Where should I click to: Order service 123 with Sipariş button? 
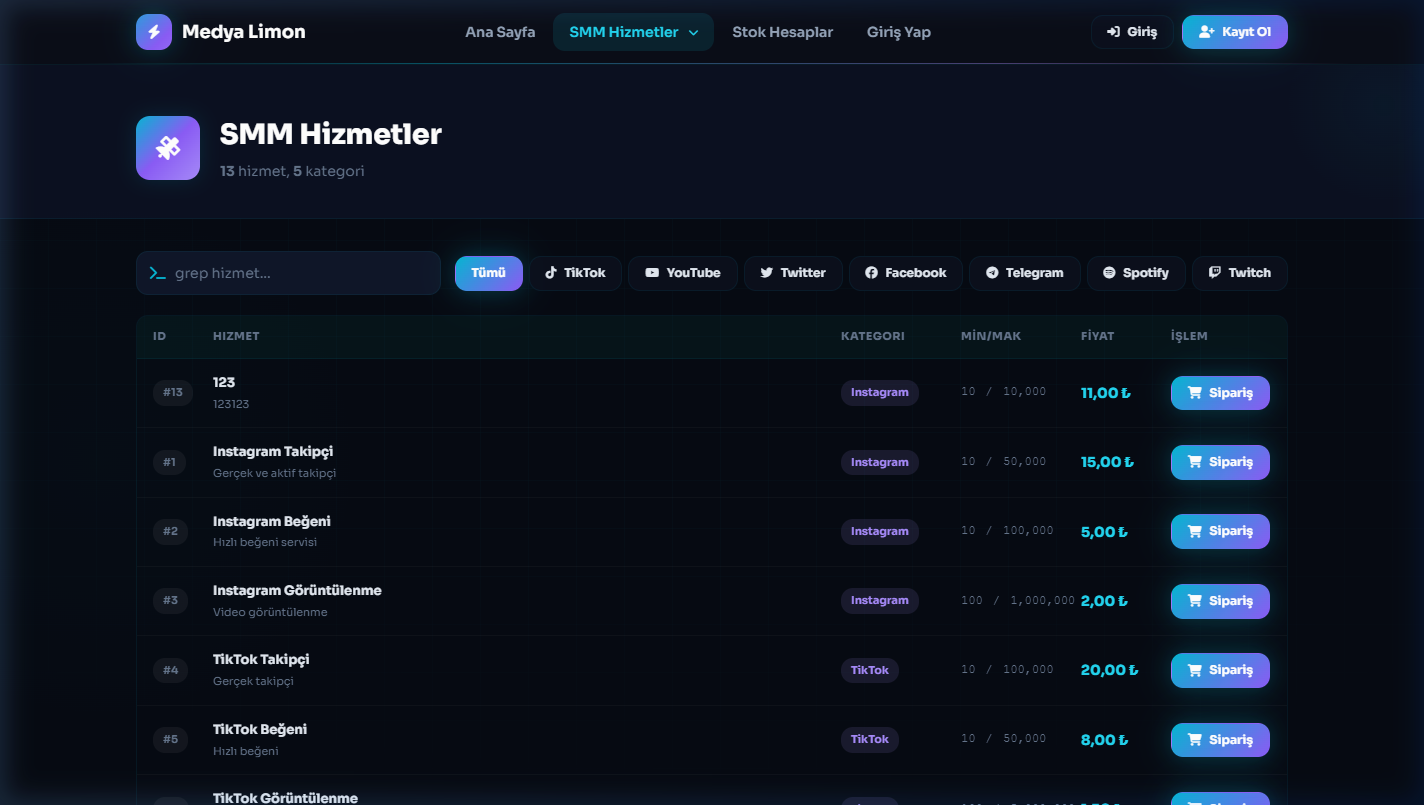(x=1220, y=393)
